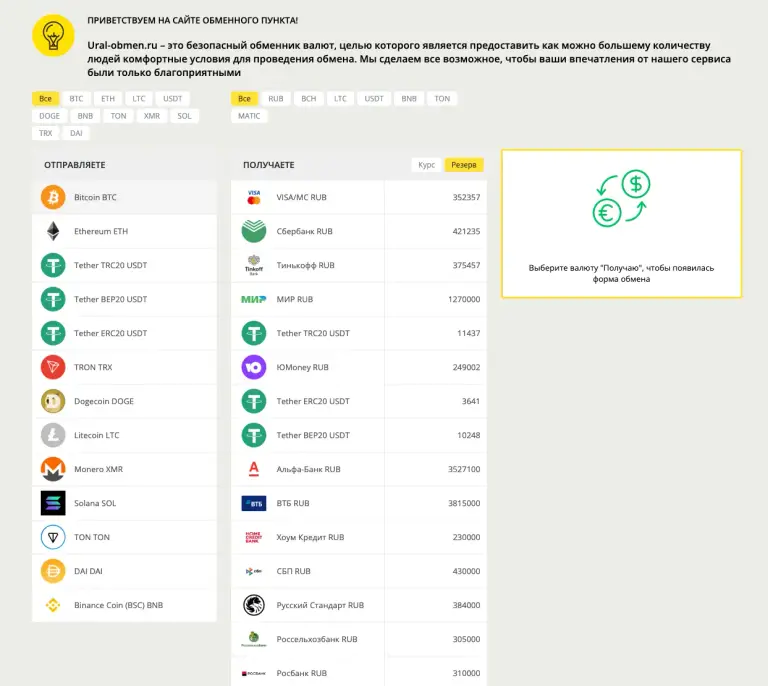The width and height of the screenshot is (768, 686).
Task: Click the ОТПРАВЛЯЕТЕ column heading
Action: coord(74,165)
